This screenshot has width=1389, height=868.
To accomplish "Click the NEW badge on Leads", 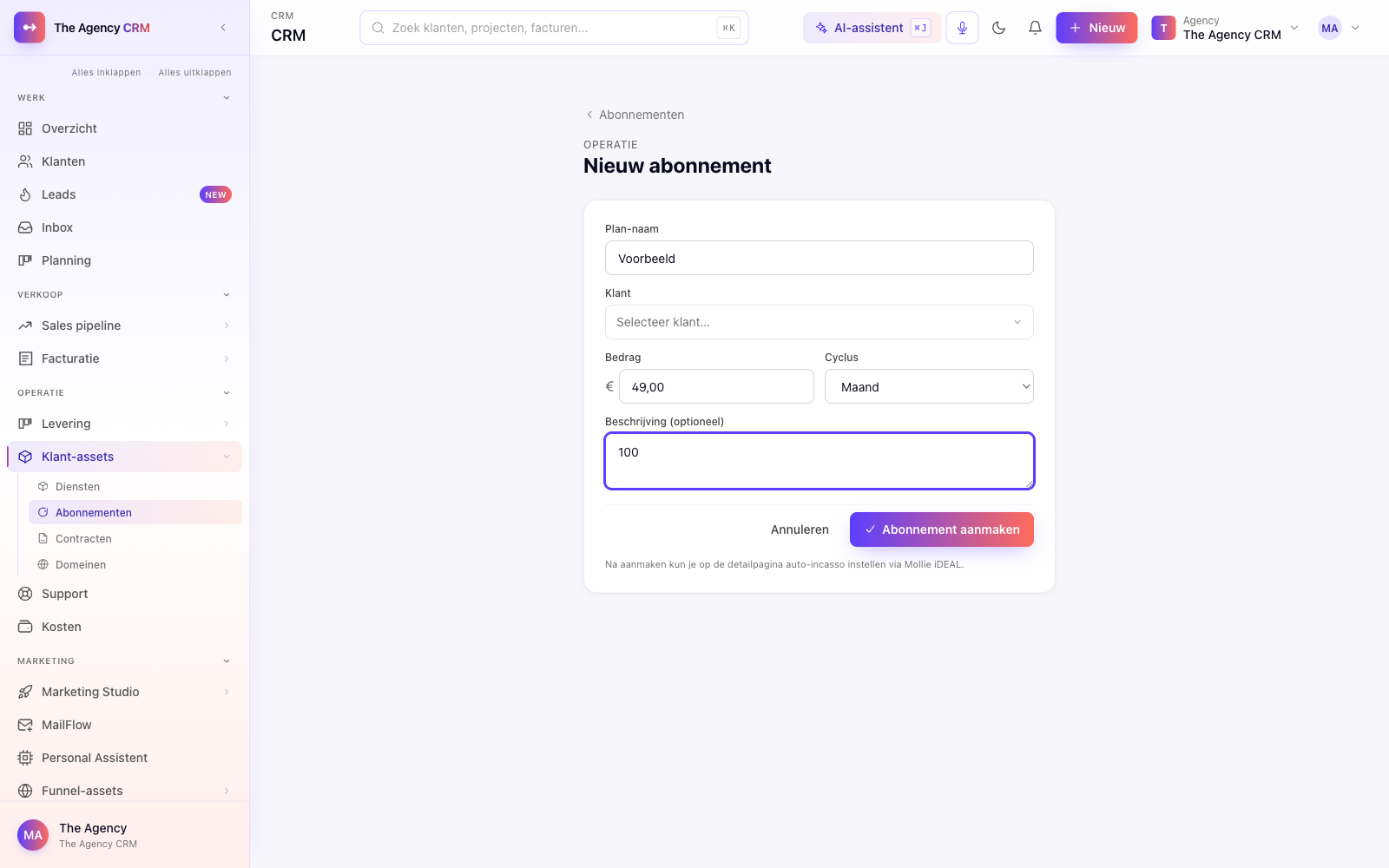I will pos(215,194).
